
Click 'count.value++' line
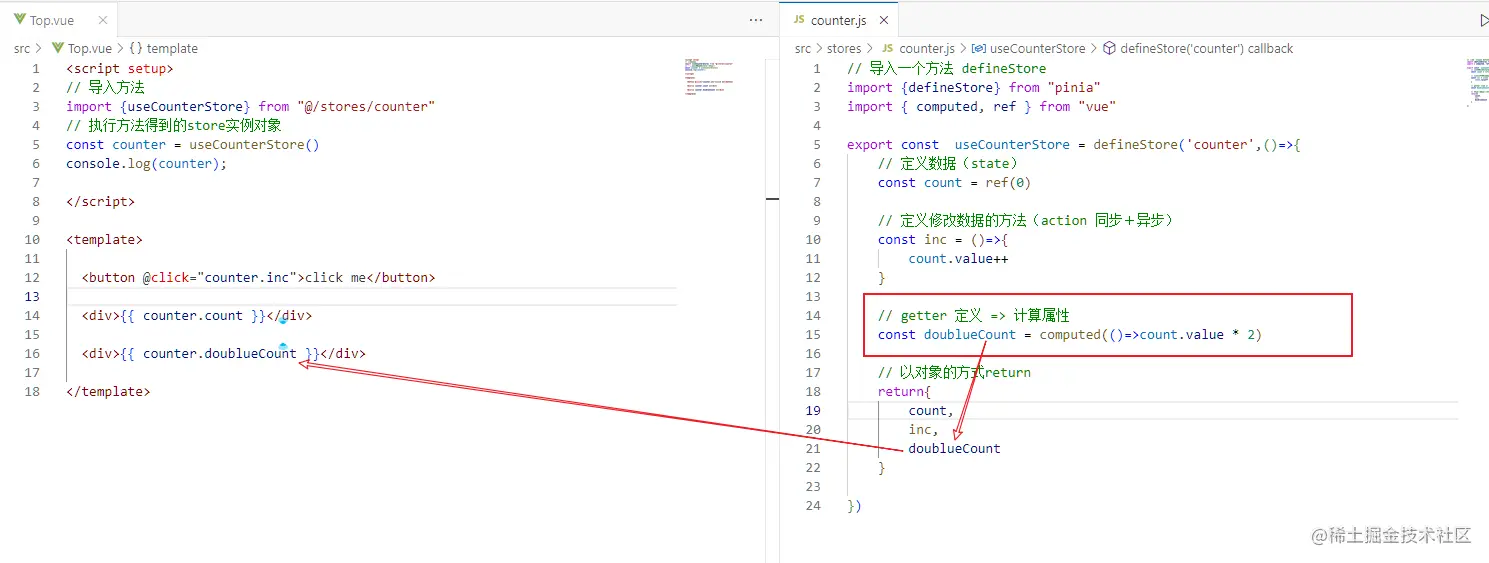pos(959,259)
